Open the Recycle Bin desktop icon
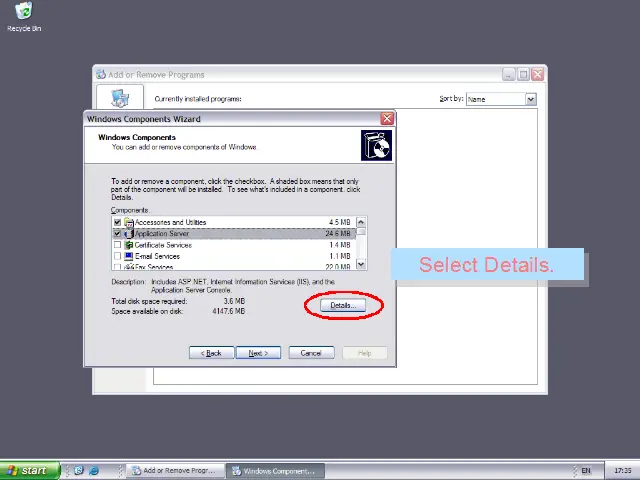 point(24,17)
